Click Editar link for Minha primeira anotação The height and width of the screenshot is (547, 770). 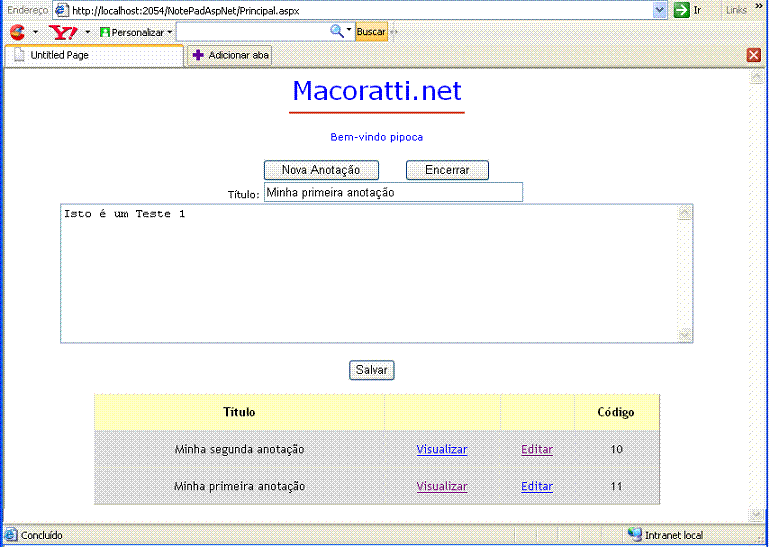[537, 486]
